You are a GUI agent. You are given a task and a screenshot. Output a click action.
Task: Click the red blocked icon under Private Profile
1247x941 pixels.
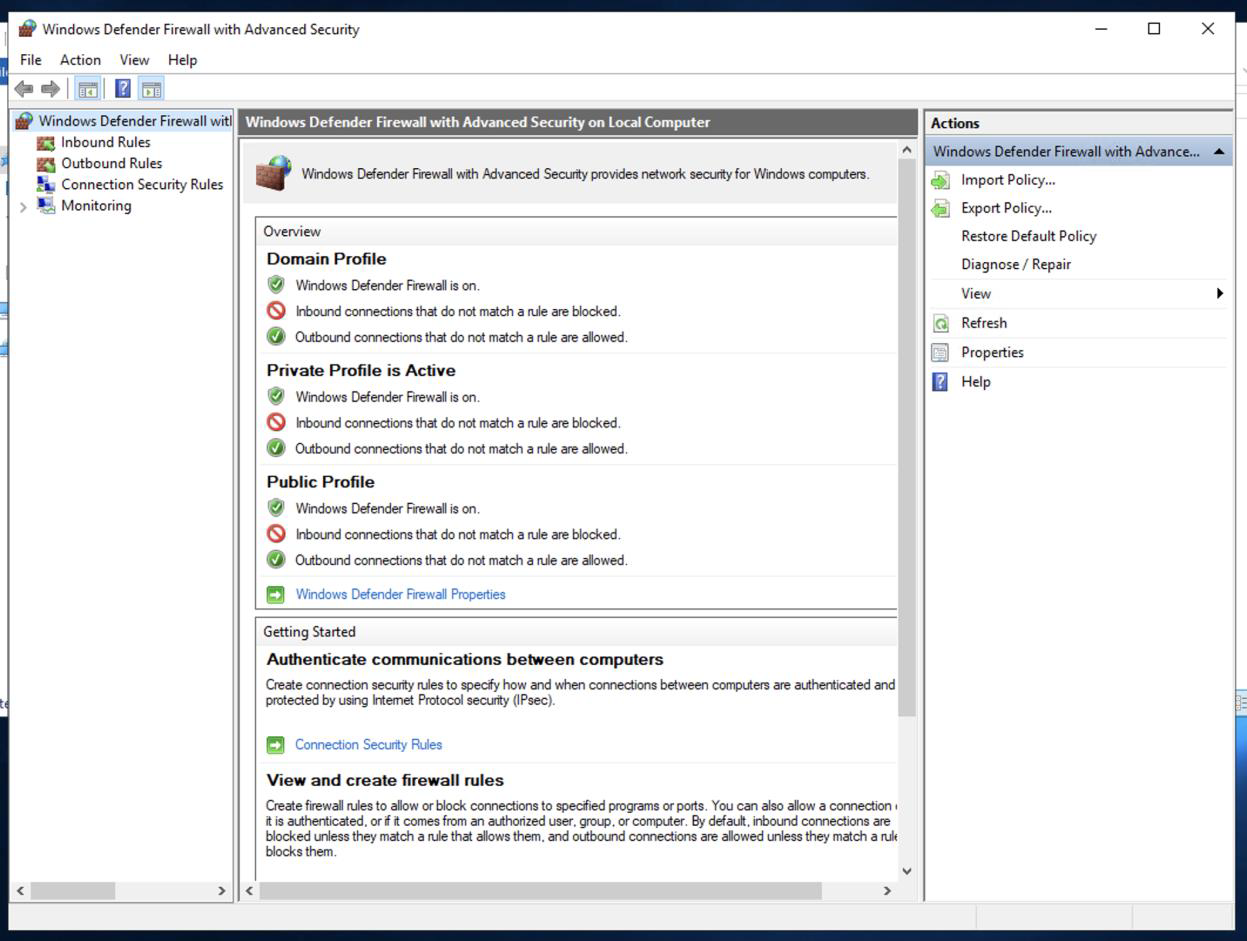(x=276, y=423)
